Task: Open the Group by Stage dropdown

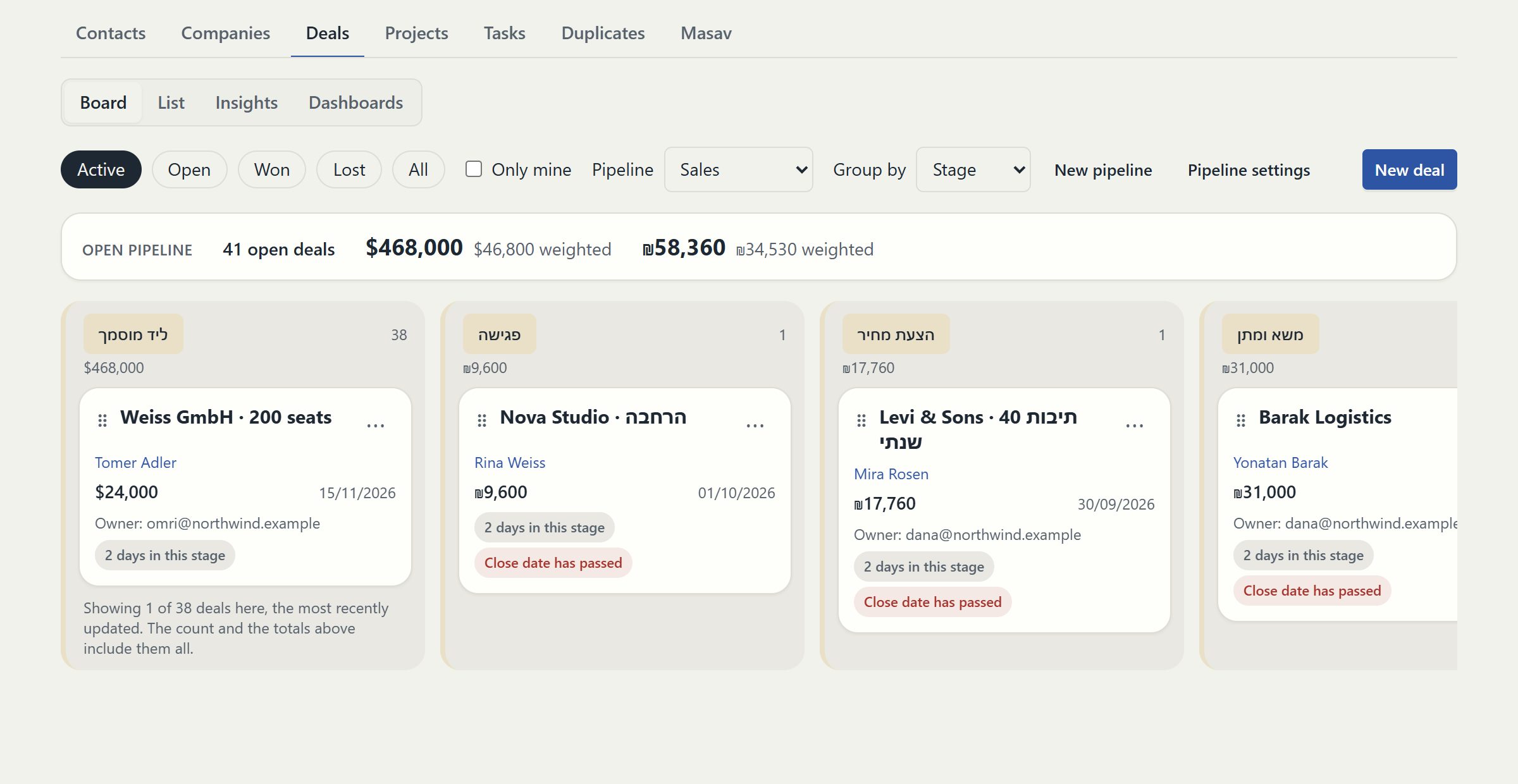Action: click(973, 169)
